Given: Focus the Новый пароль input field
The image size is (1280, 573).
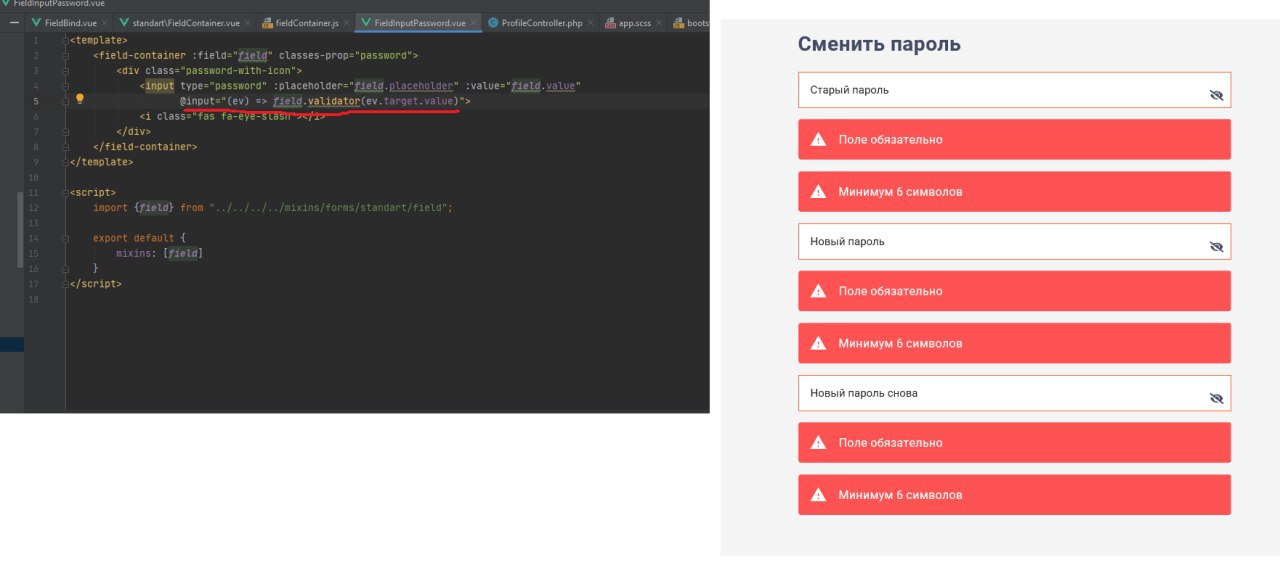Looking at the screenshot, I should (1014, 241).
